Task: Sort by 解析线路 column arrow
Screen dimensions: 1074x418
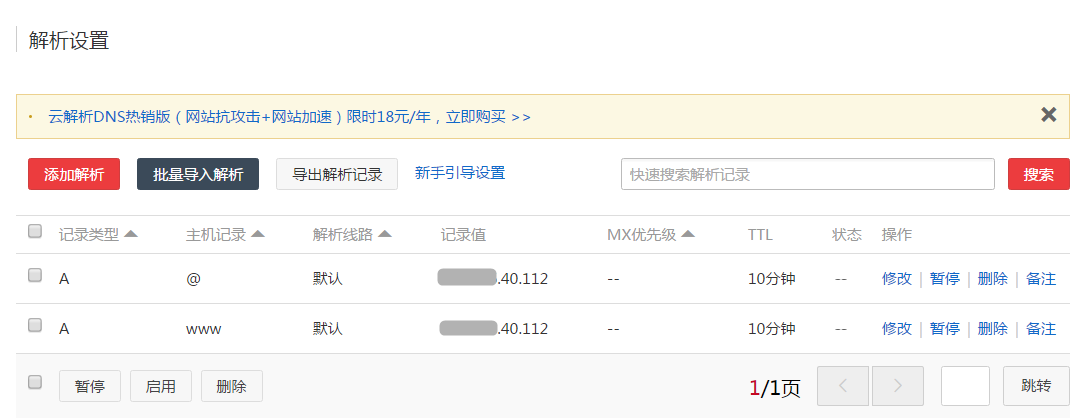Action: tap(385, 234)
